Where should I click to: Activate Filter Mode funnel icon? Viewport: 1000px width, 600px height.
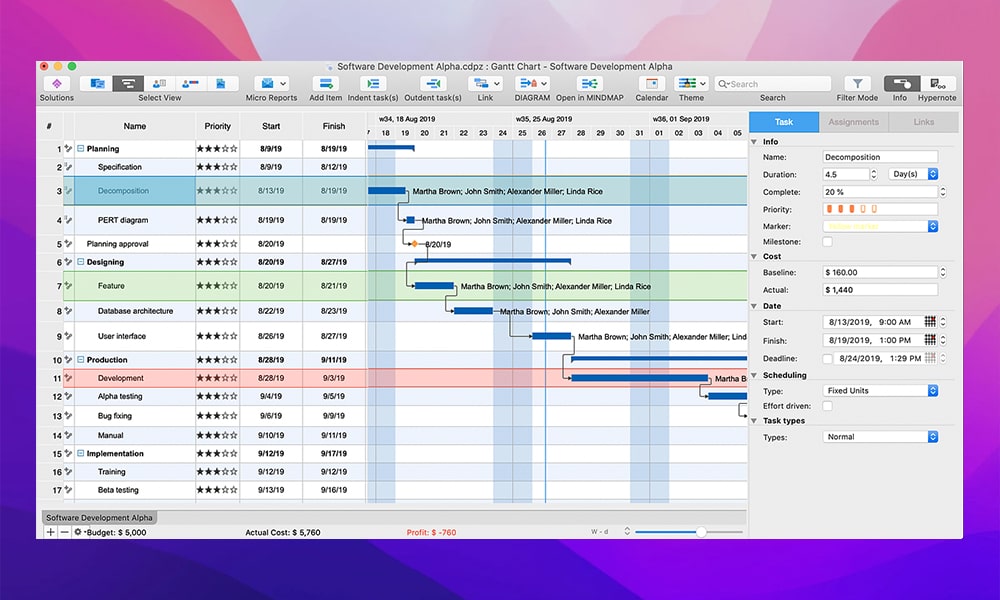click(x=858, y=84)
